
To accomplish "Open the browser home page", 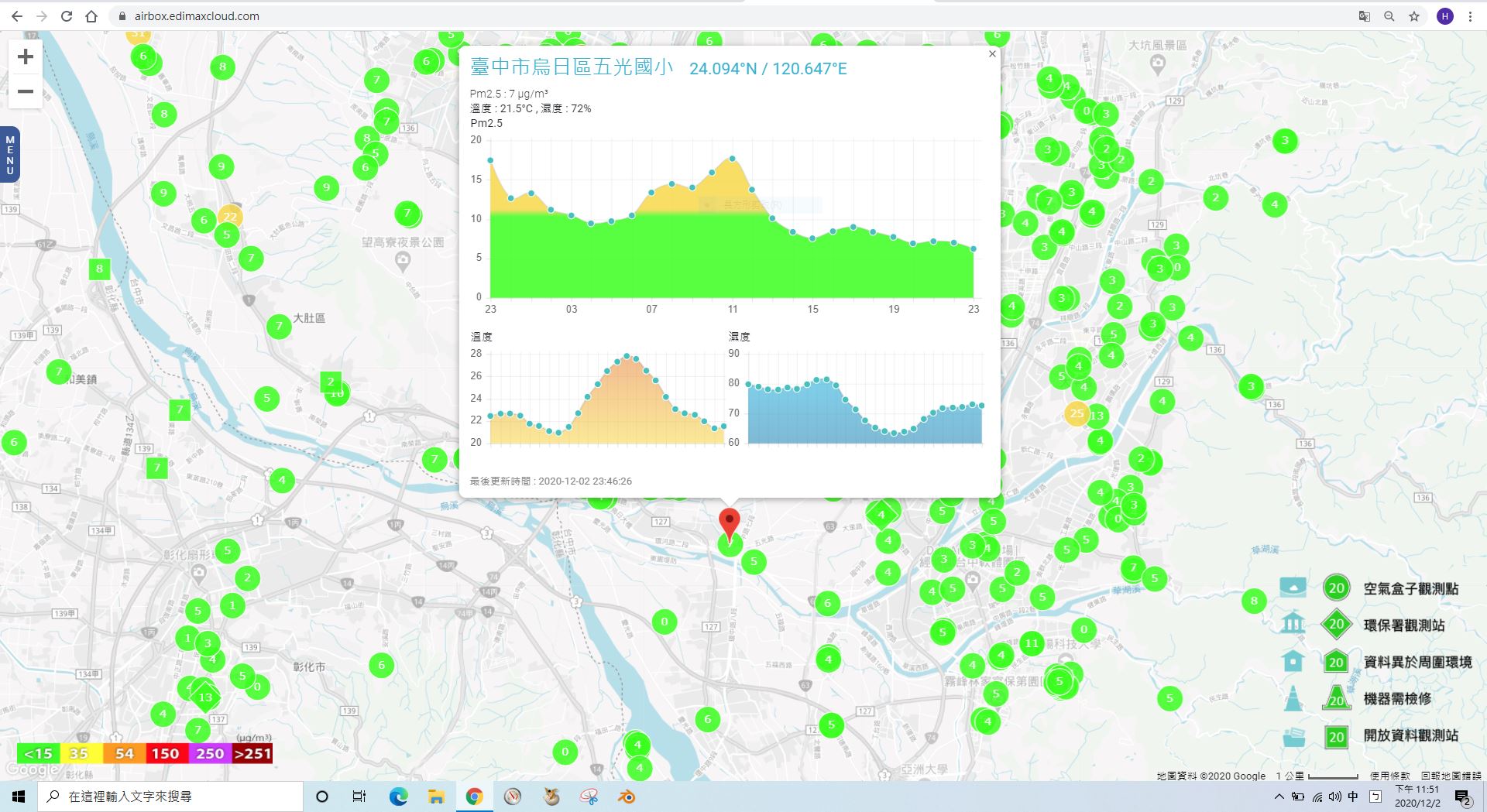I will pos(91,16).
